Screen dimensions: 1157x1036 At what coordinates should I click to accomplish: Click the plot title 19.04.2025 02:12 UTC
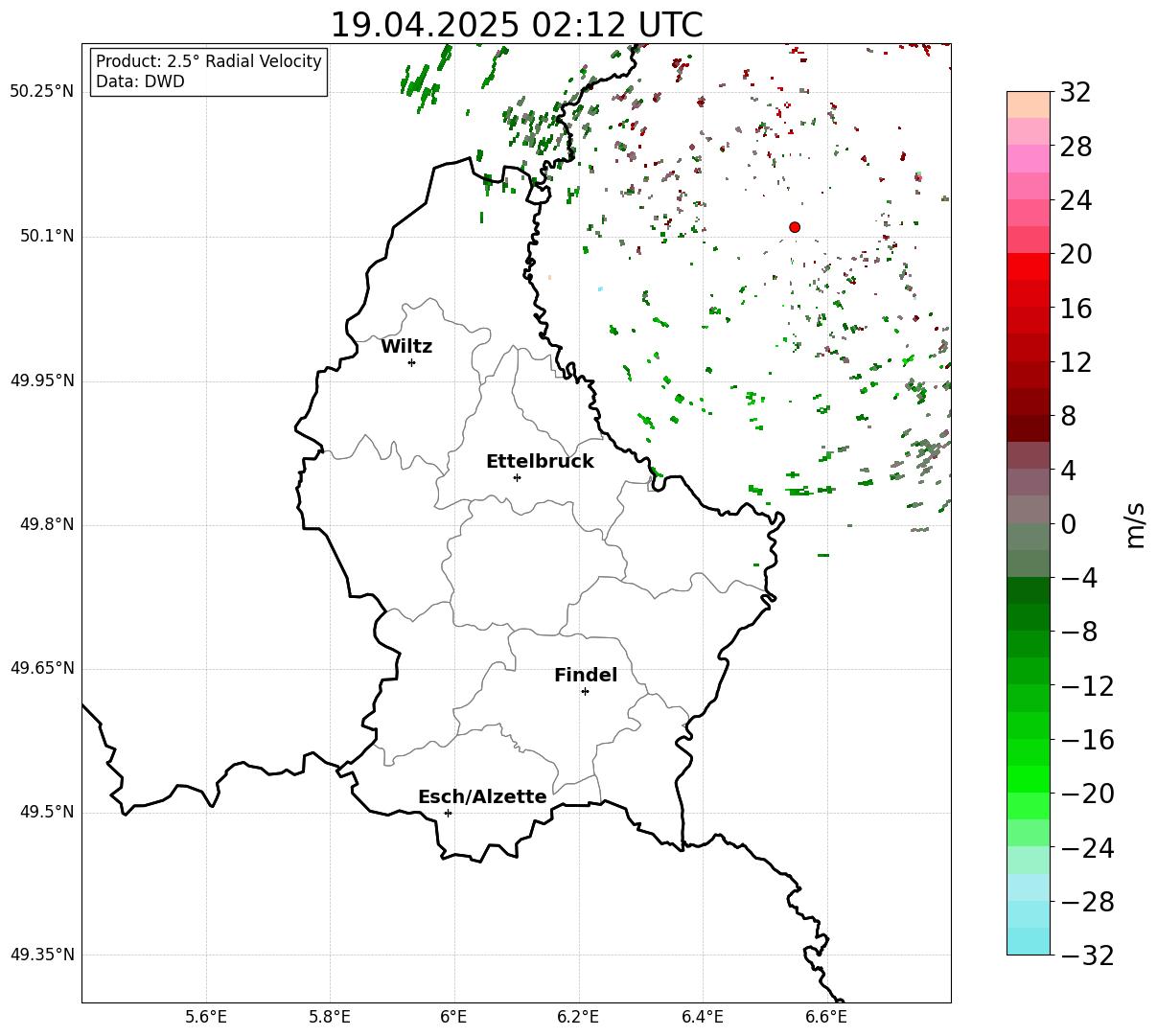[516, 25]
